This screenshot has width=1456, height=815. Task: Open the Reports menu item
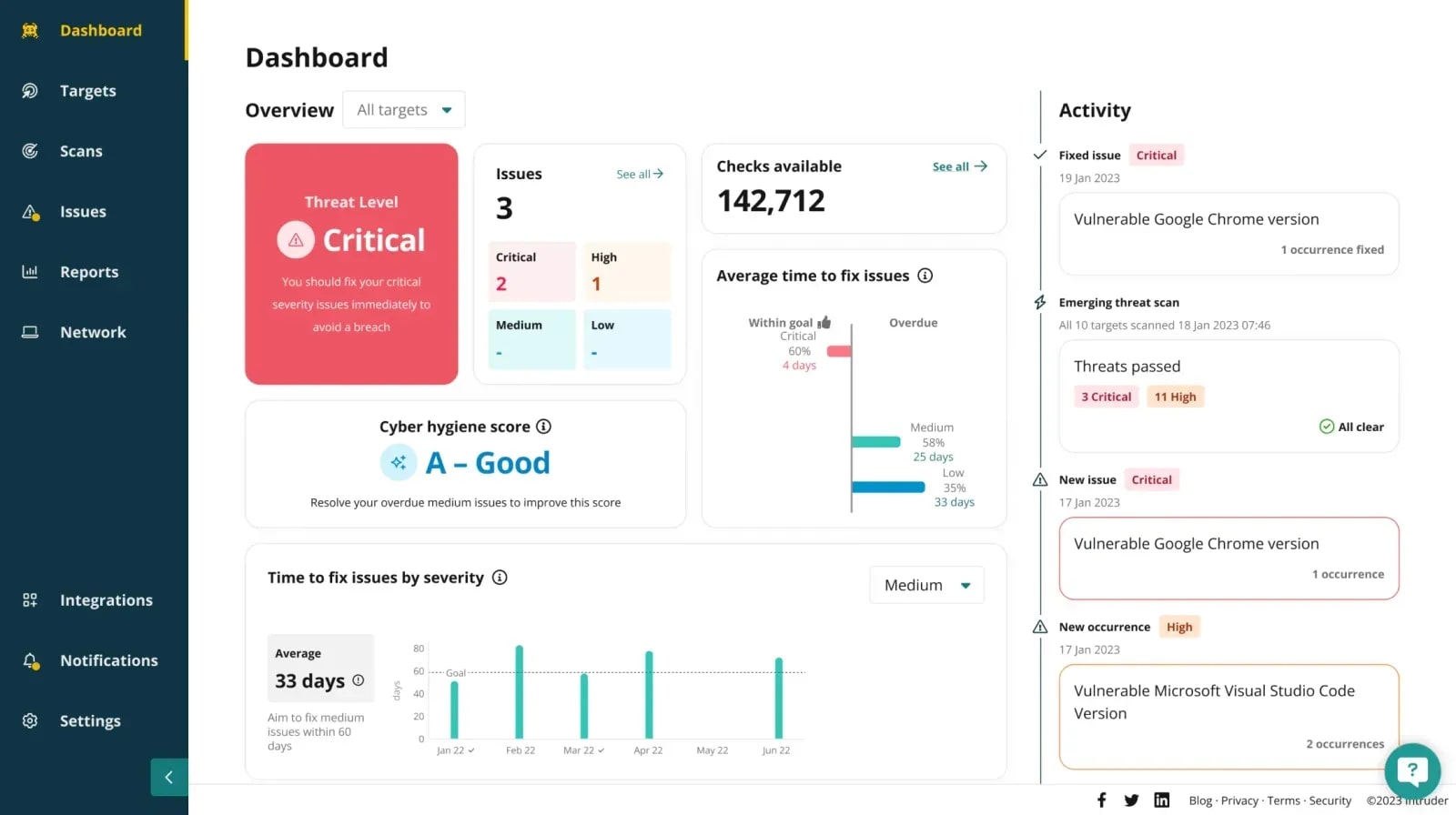point(88,272)
